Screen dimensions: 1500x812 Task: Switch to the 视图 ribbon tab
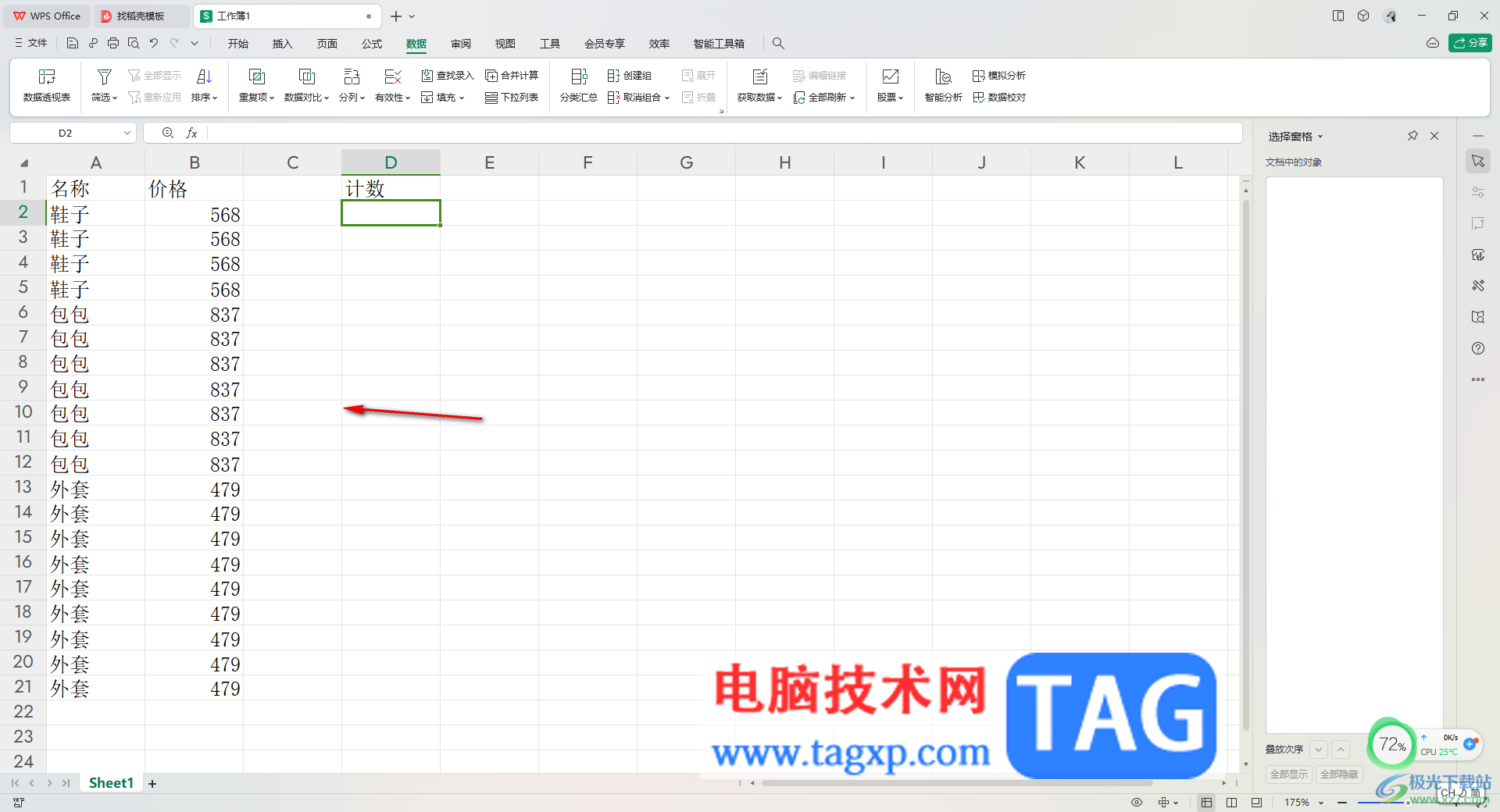coord(505,44)
